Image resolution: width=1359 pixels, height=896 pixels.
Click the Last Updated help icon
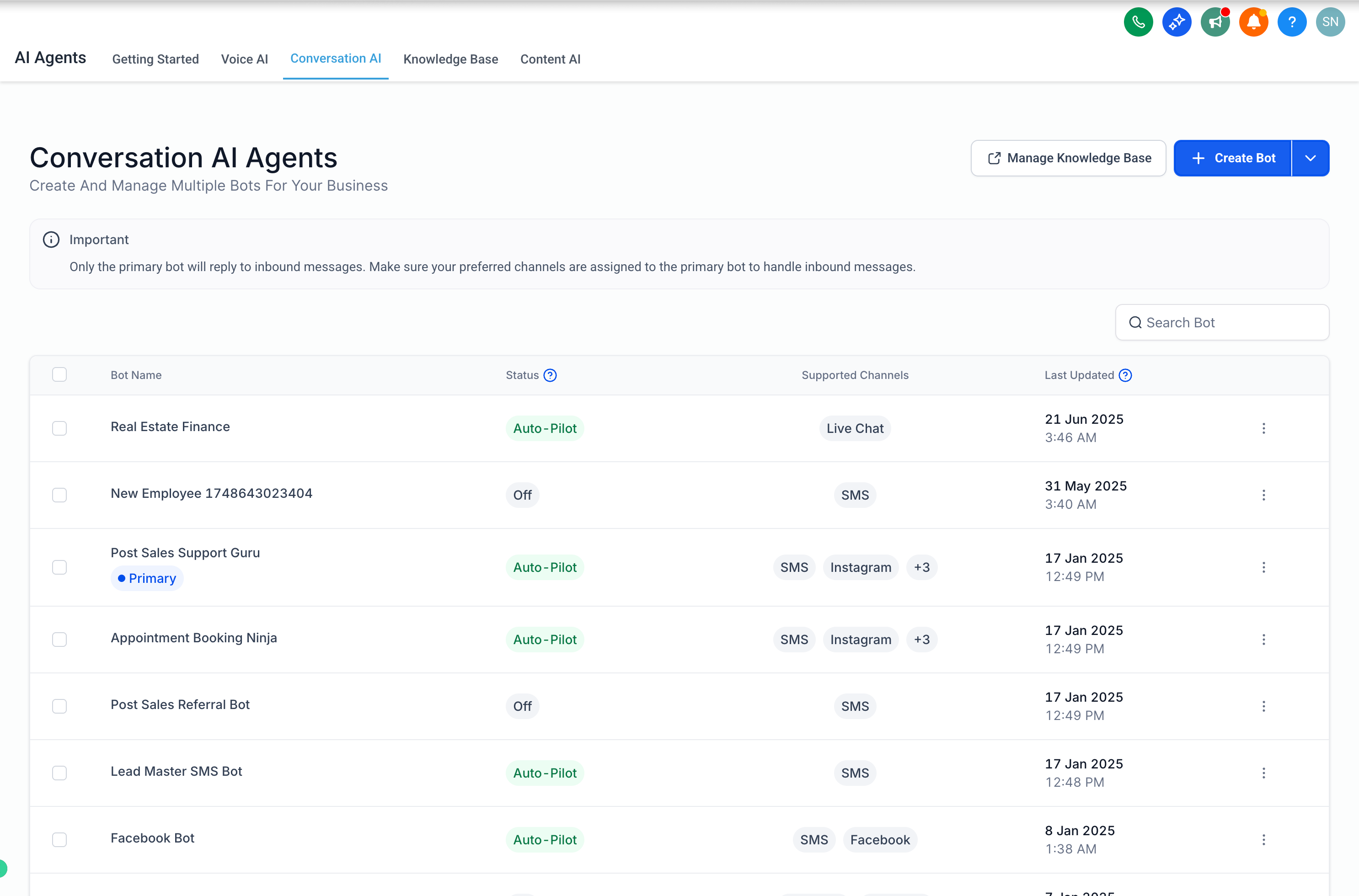click(x=1125, y=375)
